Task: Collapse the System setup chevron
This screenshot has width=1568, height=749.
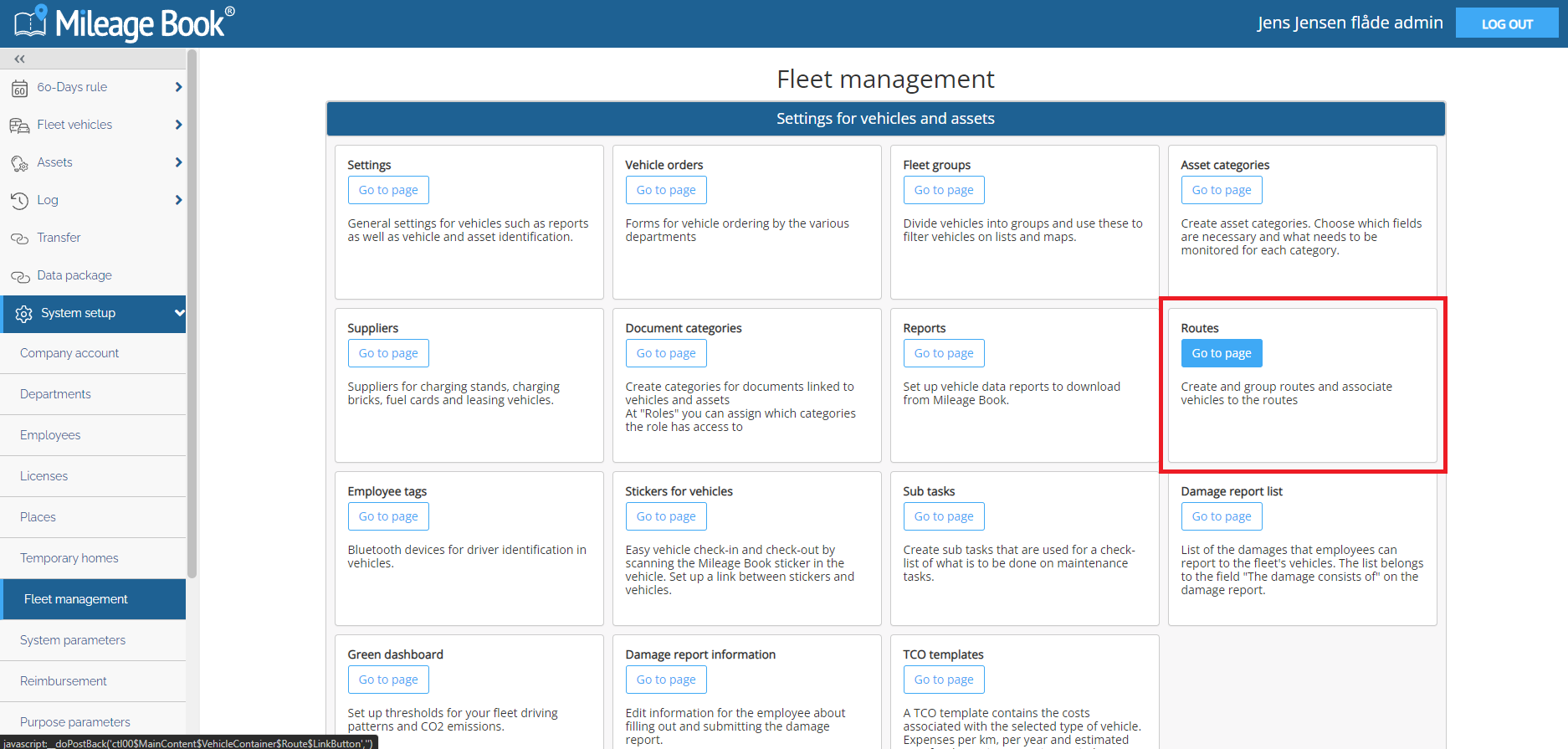Action: (x=179, y=313)
